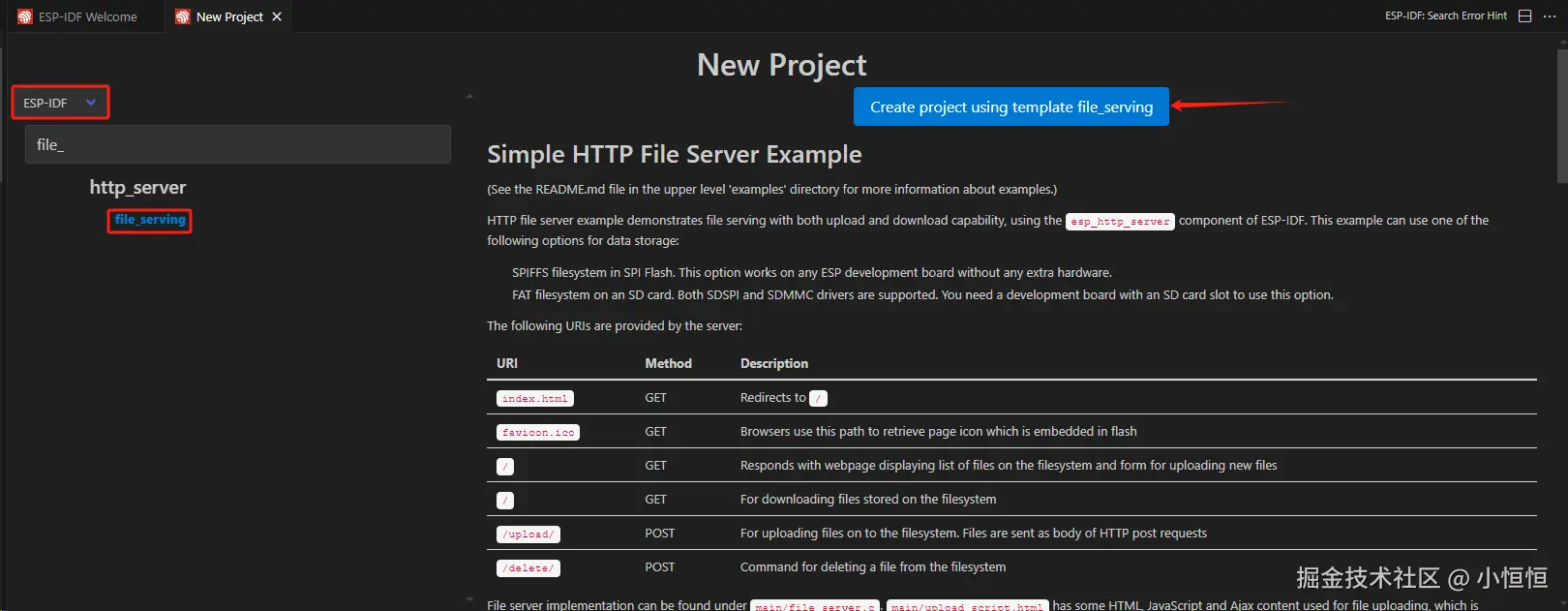1568x611 pixels.
Task: Select the New Project tab
Action: 229,16
